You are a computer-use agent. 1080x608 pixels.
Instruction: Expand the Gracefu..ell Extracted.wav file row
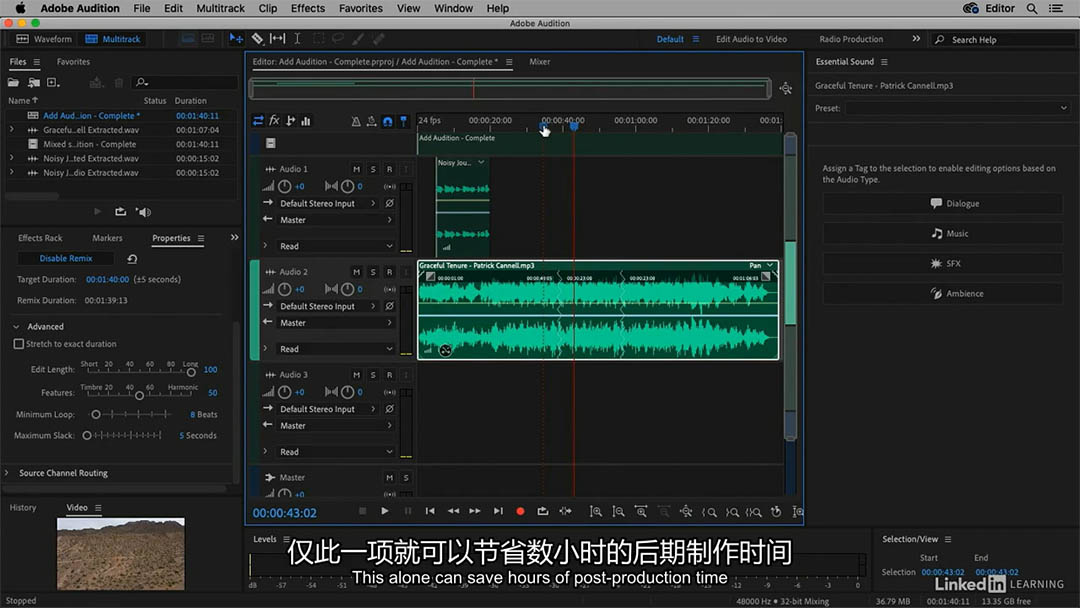point(11,129)
